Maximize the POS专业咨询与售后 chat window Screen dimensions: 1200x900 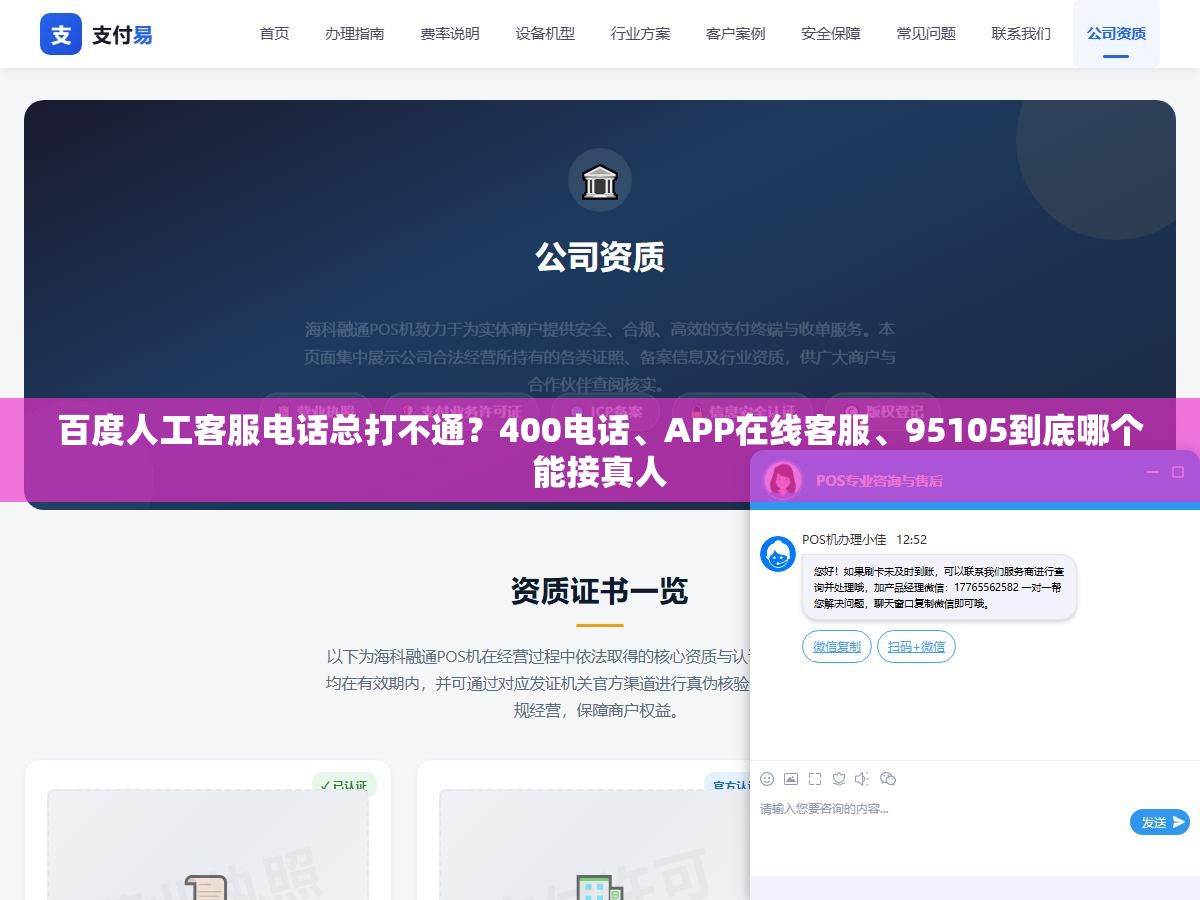tap(1178, 472)
